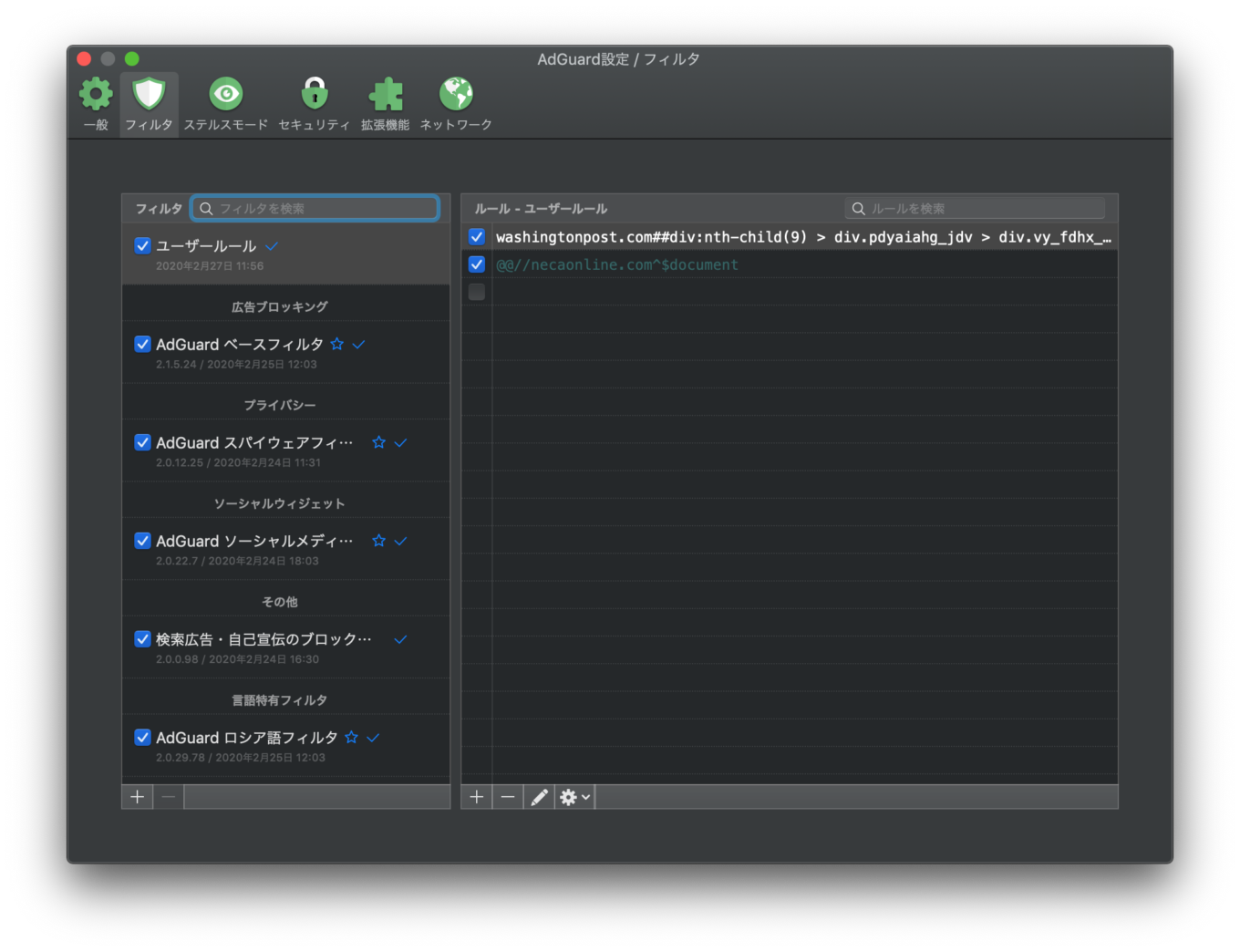Select the @@//necaonline.com^$document rule
This screenshot has height=952, width=1240.
pos(617,264)
